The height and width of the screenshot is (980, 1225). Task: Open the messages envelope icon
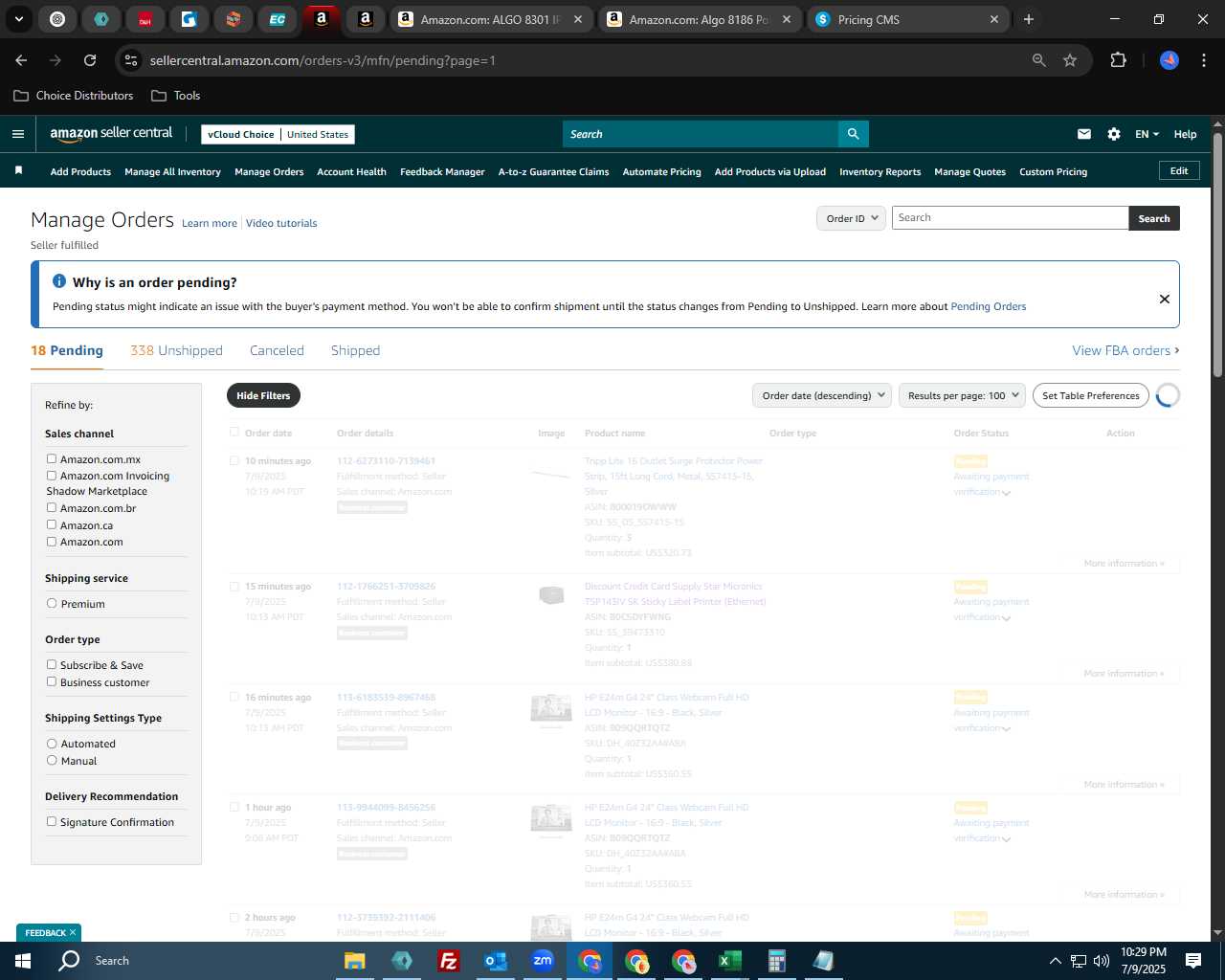click(1083, 134)
